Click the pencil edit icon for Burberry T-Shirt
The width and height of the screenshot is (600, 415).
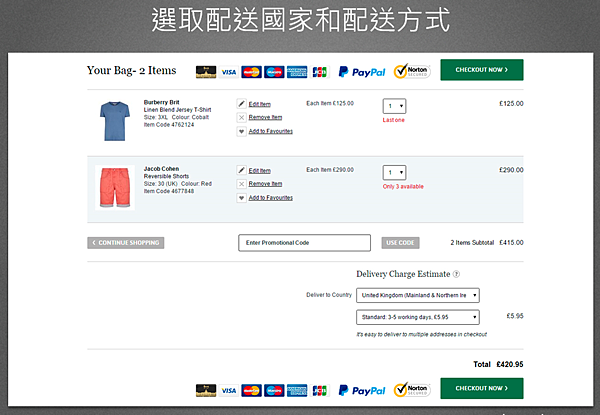241,104
